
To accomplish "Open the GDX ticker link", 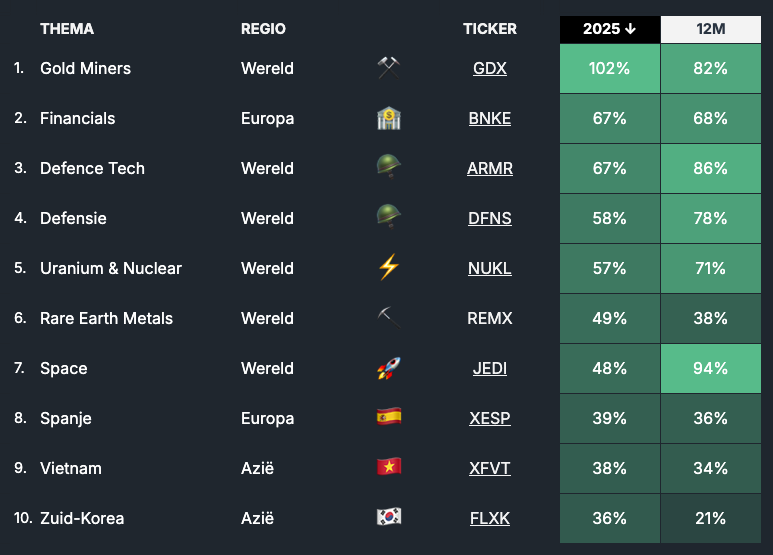I will click(490, 68).
